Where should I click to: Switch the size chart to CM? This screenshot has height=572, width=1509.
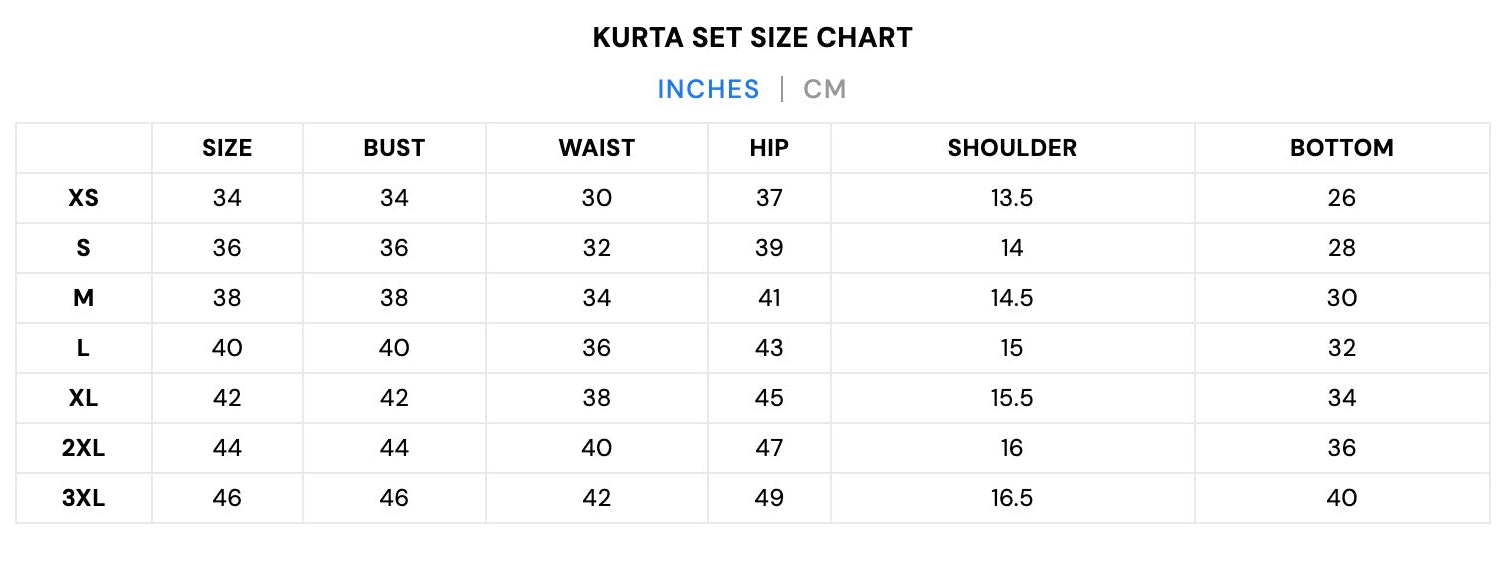coord(825,89)
